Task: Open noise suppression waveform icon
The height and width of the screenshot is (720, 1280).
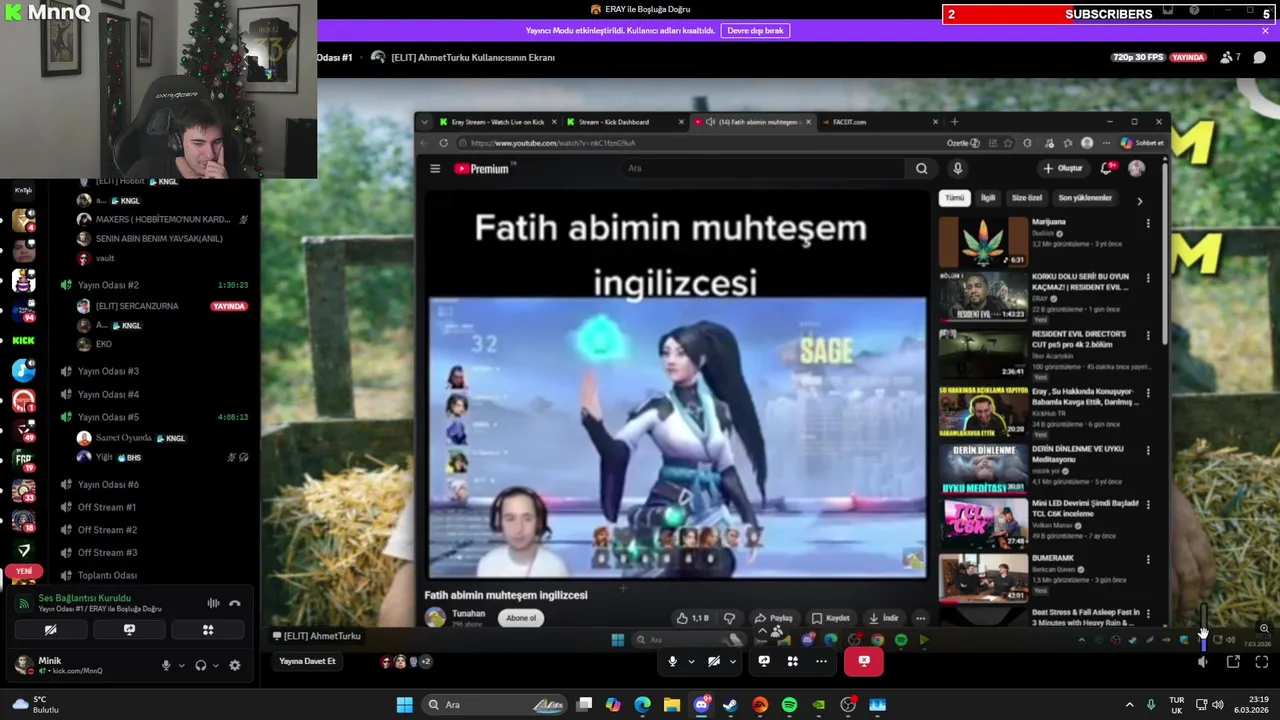Action: click(213, 604)
